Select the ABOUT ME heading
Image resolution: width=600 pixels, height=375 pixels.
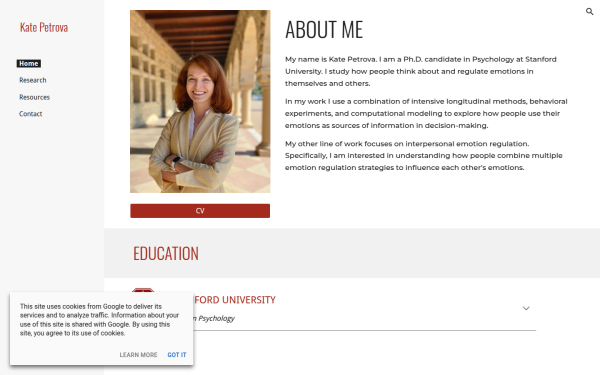click(324, 29)
